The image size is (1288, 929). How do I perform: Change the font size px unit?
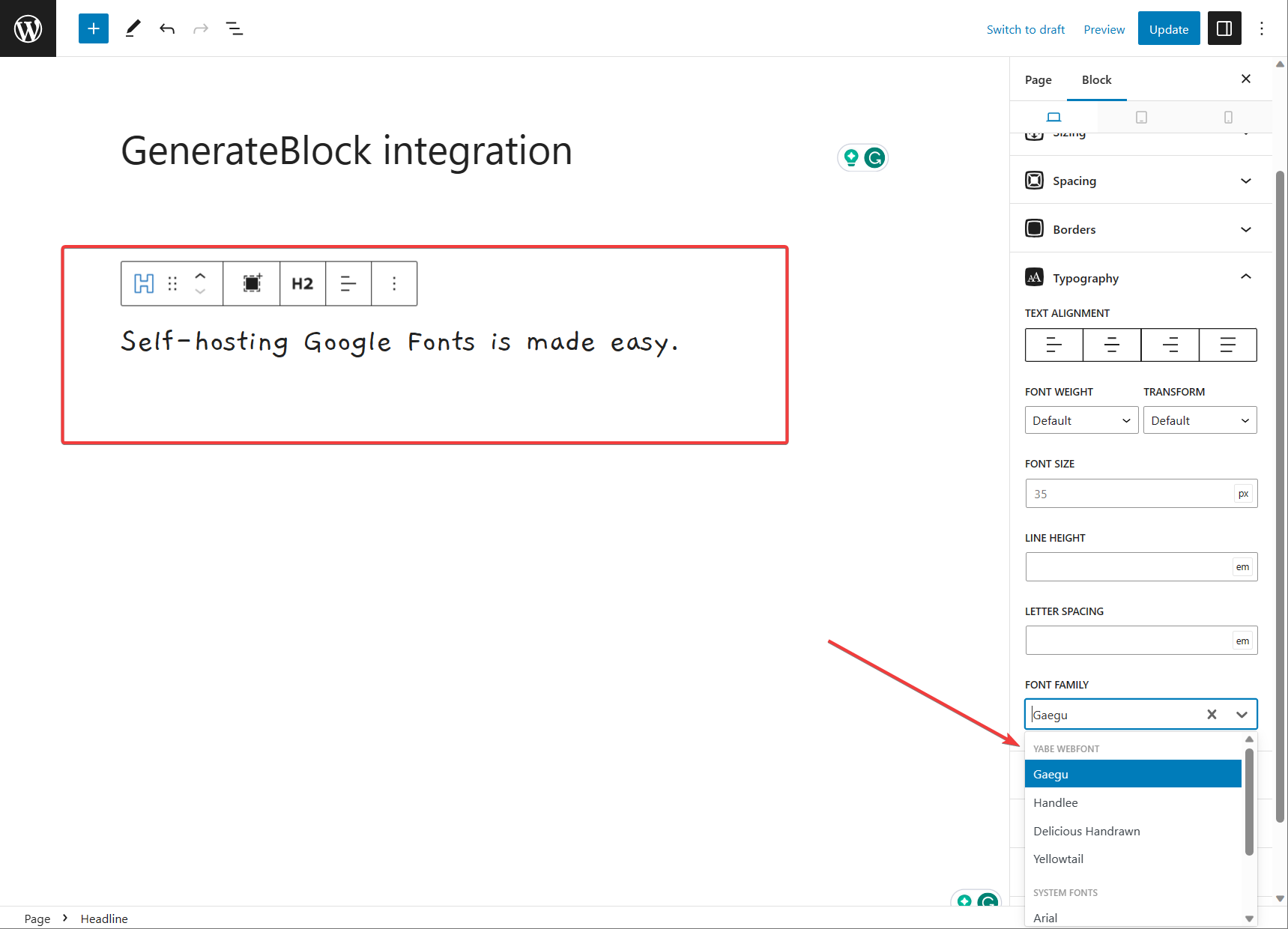[x=1244, y=494]
